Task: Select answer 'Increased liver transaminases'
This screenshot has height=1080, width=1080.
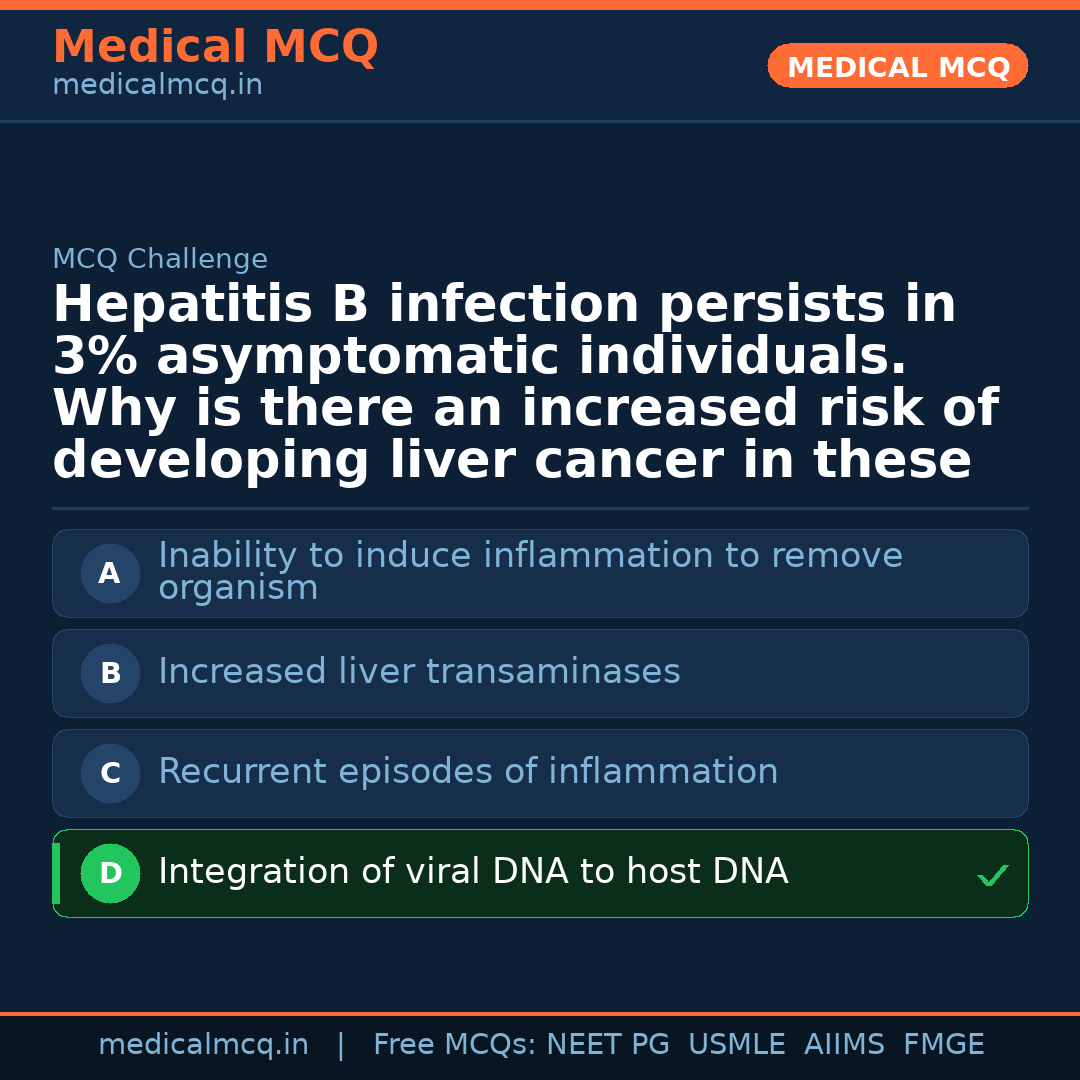Action: pos(419,672)
